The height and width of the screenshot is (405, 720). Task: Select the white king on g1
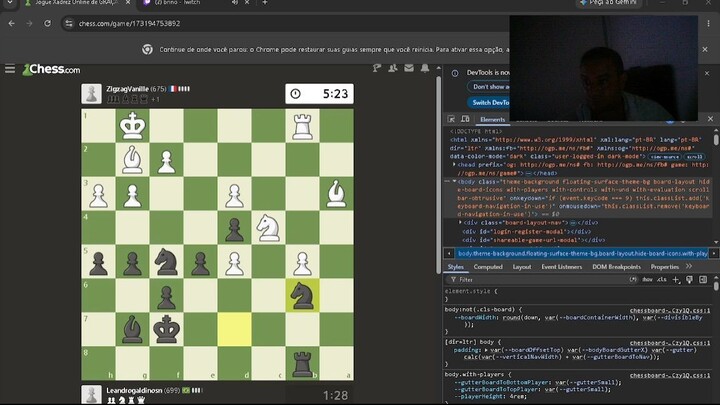[x=132, y=125]
